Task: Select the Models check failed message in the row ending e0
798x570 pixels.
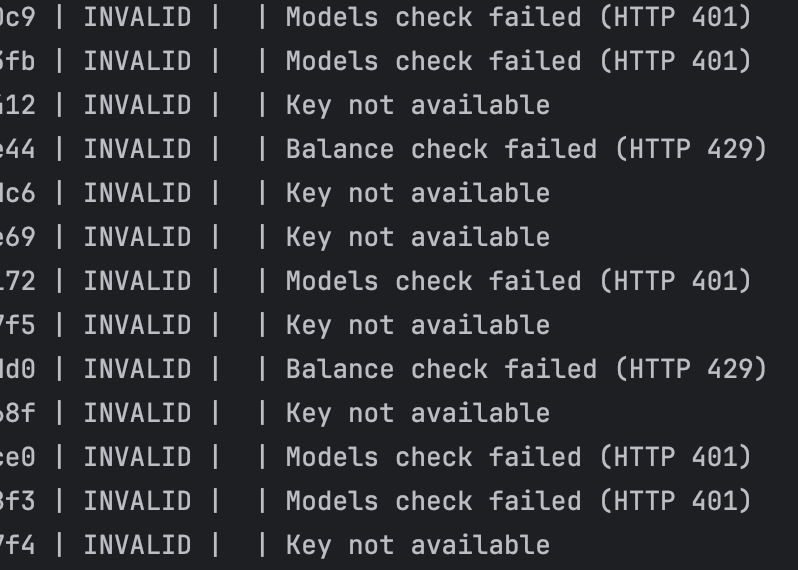Action: (519, 457)
